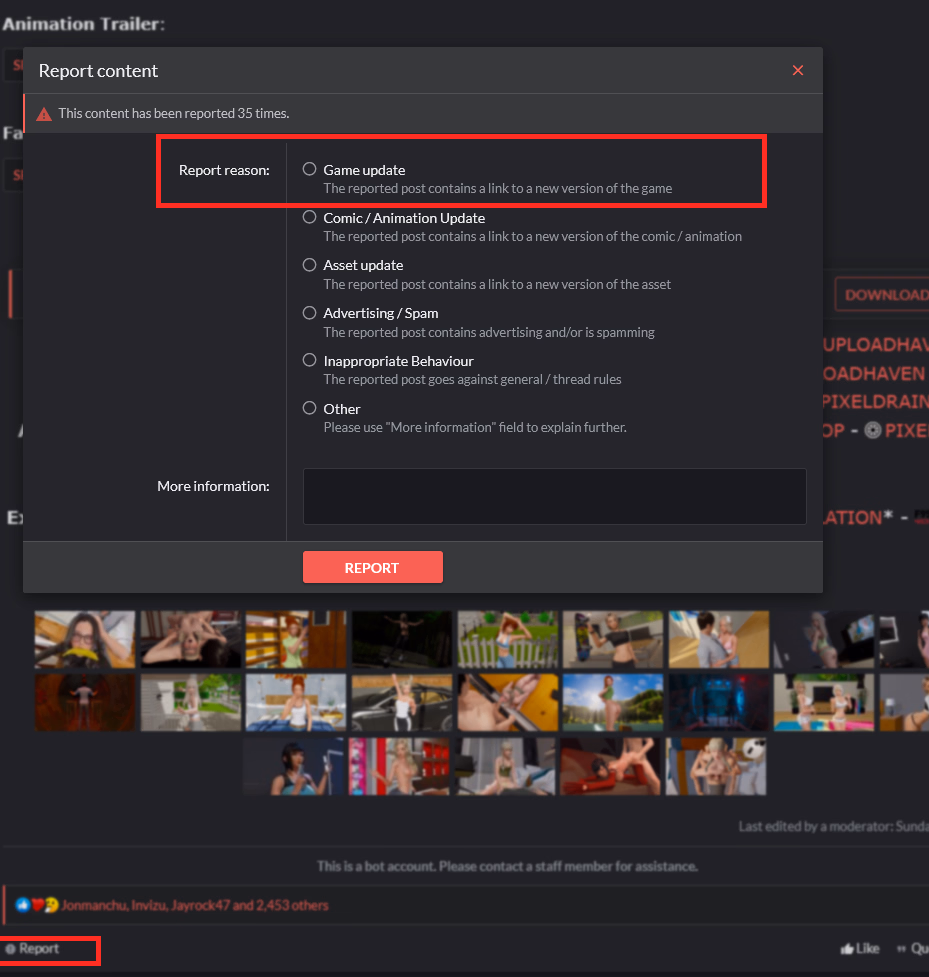929x977 pixels.
Task: Open the red cave thumbnail
Action: (x=85, y=702)
